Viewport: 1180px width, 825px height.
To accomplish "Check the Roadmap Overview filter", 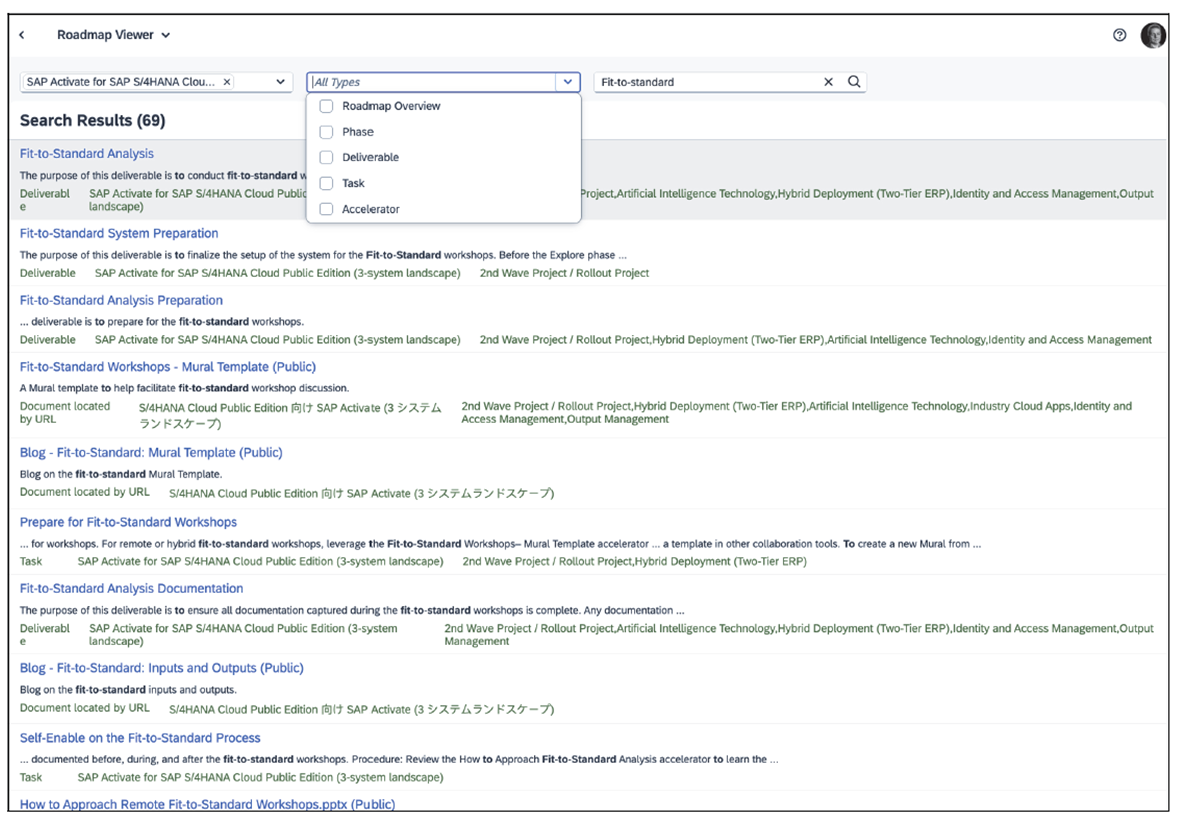I will pos(326,106).
